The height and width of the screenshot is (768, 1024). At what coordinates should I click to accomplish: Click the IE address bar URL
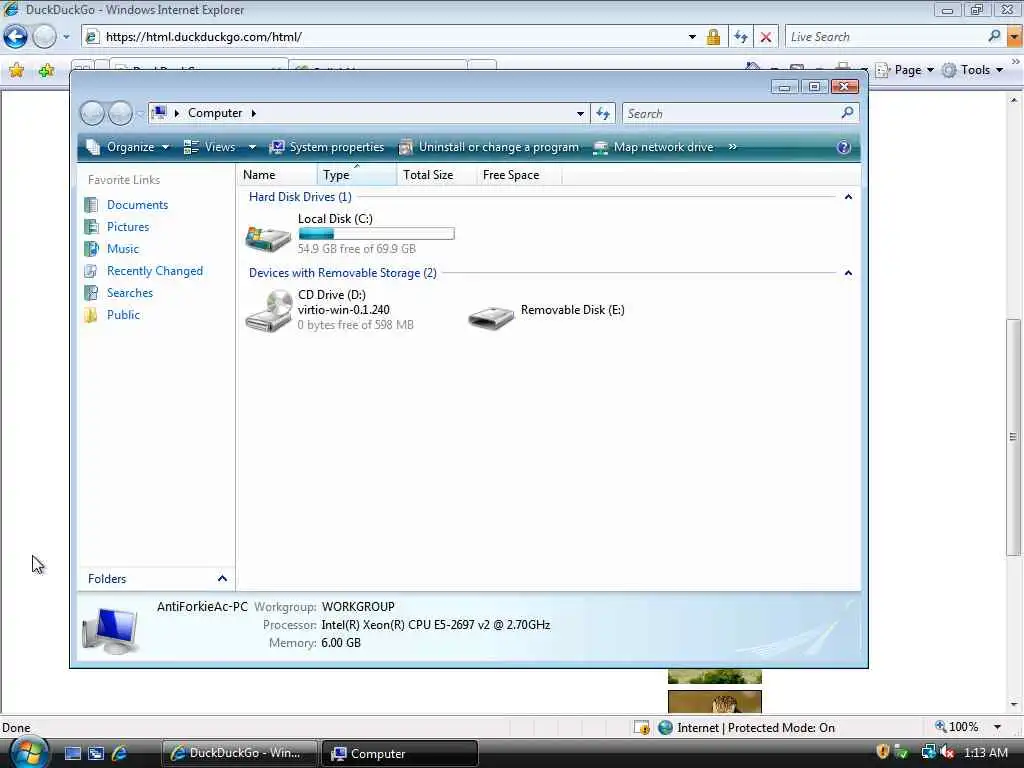(x=204, y=37)
